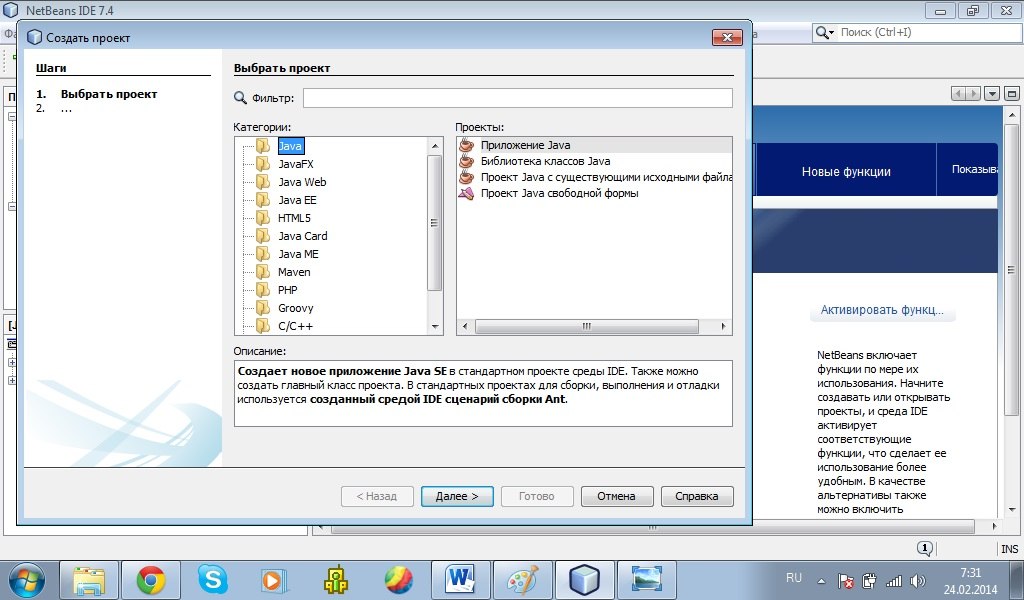Click the notifications icon in status bar
This screenshot has height=600, width=1024.
coord(925,548)
